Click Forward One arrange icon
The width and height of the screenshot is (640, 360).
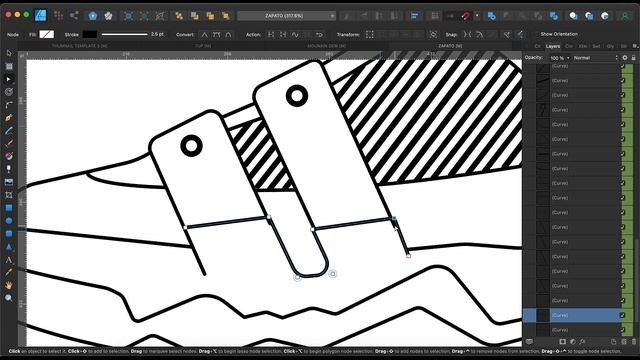tap(210, 16)
